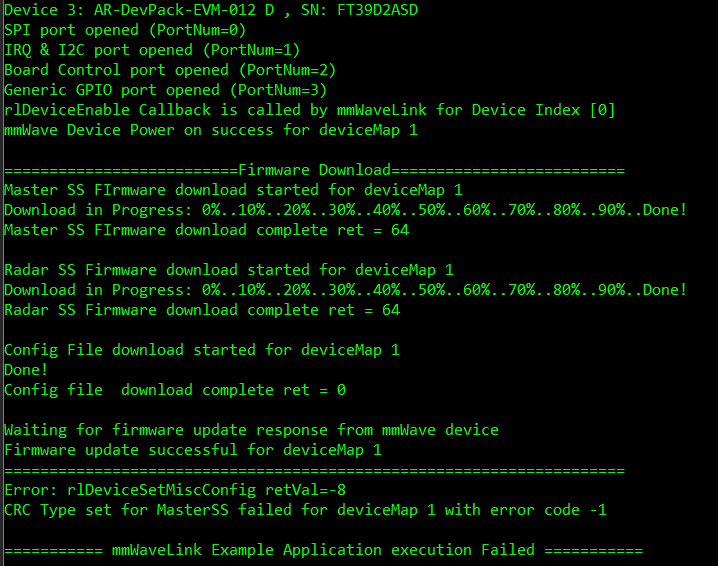Screen dimensions: 718x566
Task: Click the Board Control port opened line
Action: pos(170,70)
